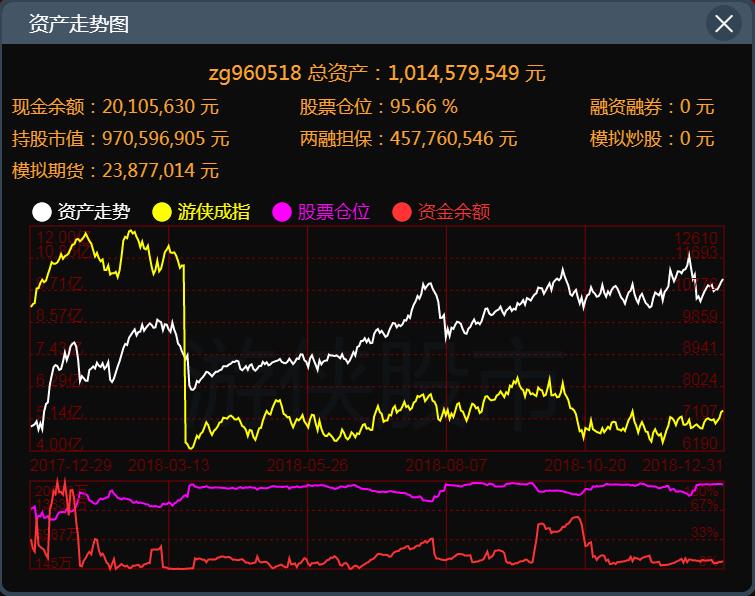This screenshot has width=755, height=596.
Task: Click the 2017-12-29 date marker
Action: 70,465
